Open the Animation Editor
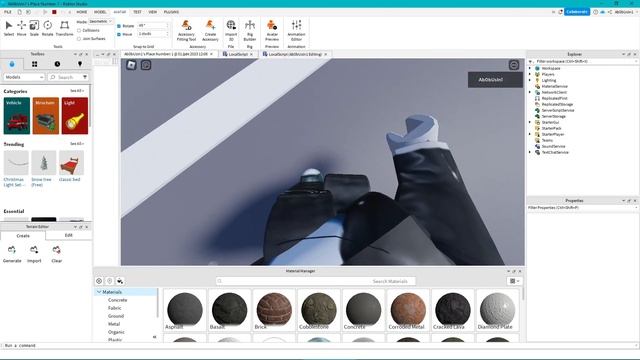Viewport: 640px width, 360px height. pos(296,30)
